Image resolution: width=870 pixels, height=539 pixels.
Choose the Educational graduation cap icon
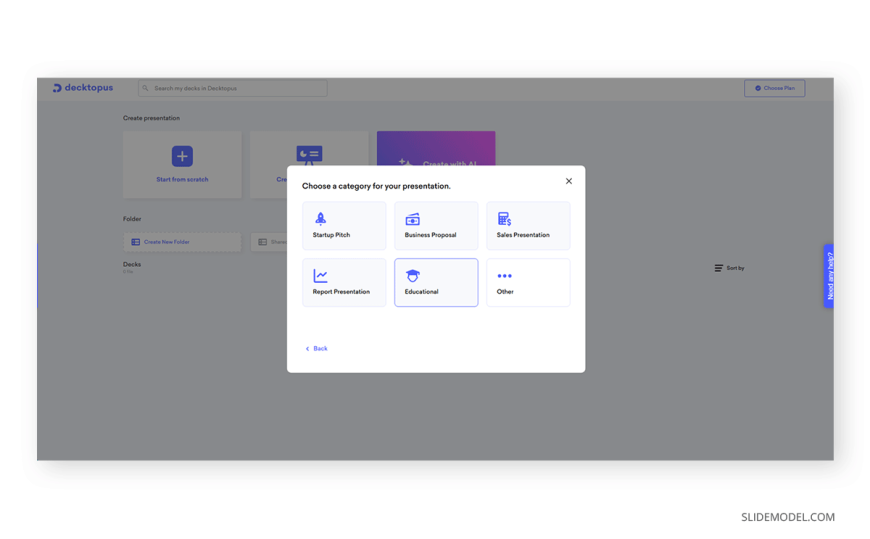click(412, 275)
